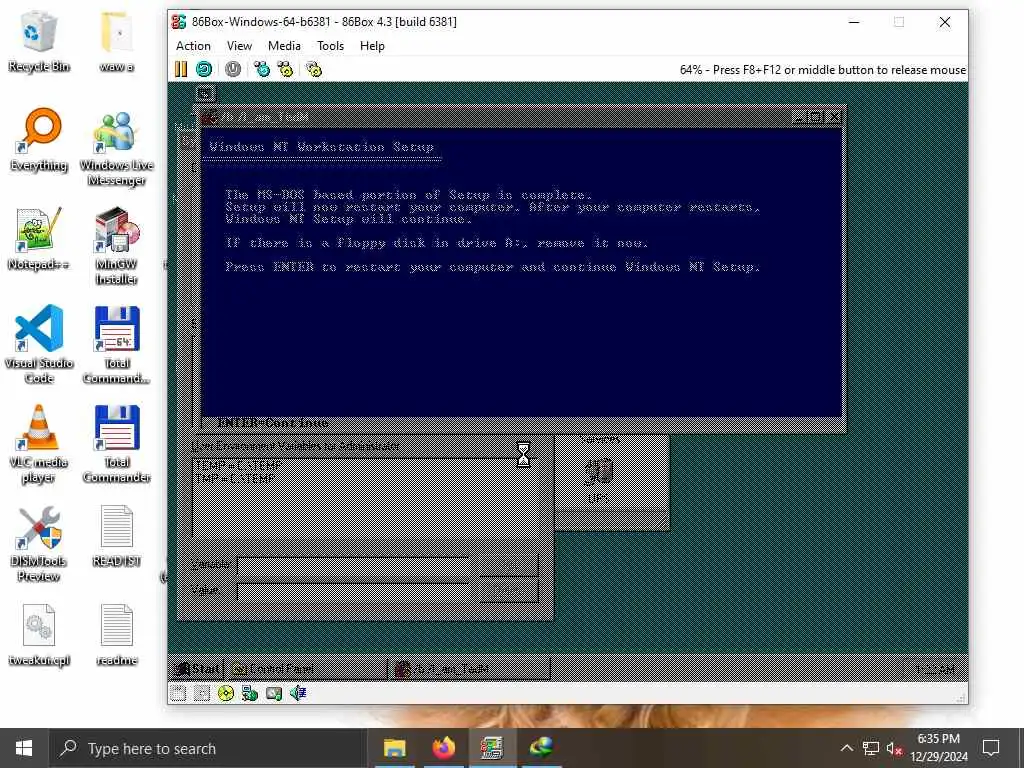Select the TEMP=C:\TEMP variable row

pos(238,466)
